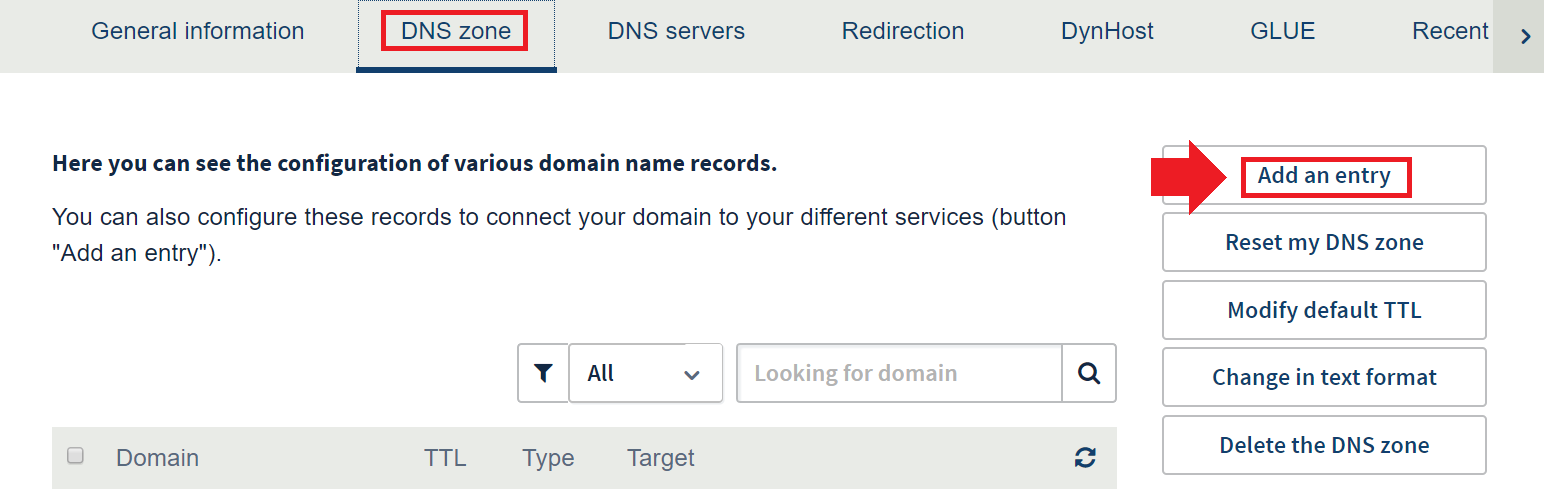
Task: Click Delete the DNS zone button
Action: click(x=1324, y=445)
